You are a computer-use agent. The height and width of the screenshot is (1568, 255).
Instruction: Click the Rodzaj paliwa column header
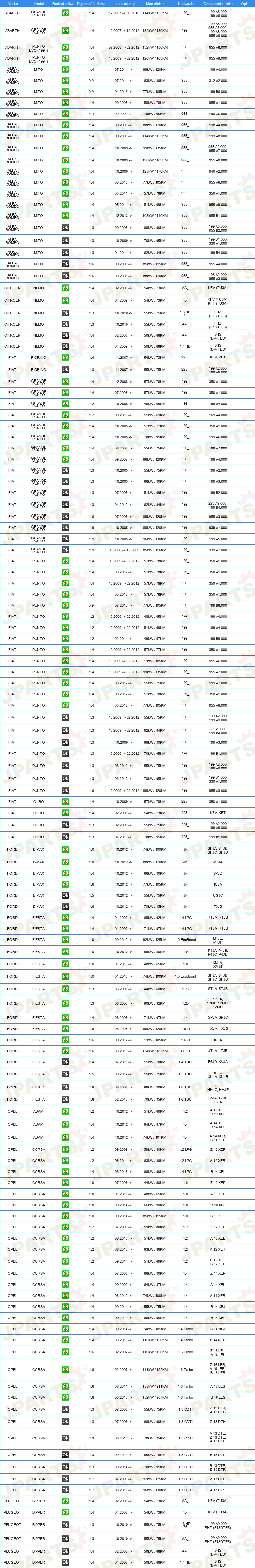(x=63, y=3)
